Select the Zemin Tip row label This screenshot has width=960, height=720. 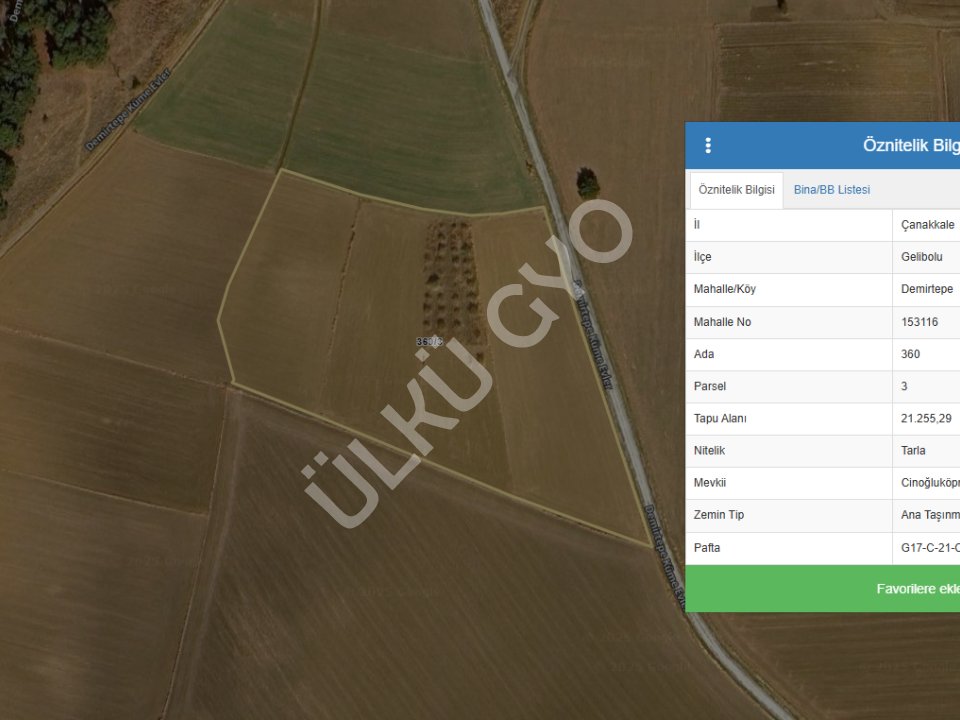(x=718, y=515)
